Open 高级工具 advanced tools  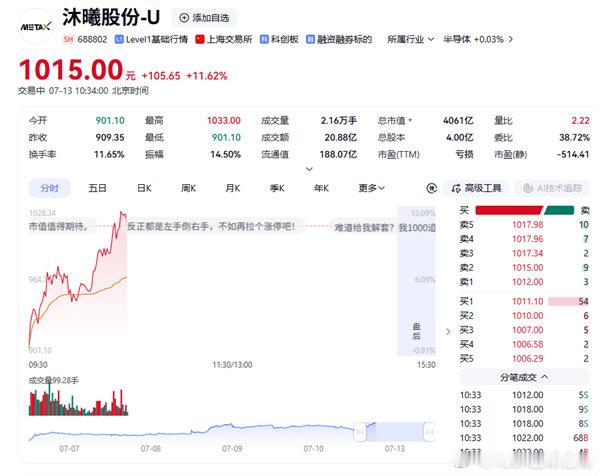coord(476,188)
